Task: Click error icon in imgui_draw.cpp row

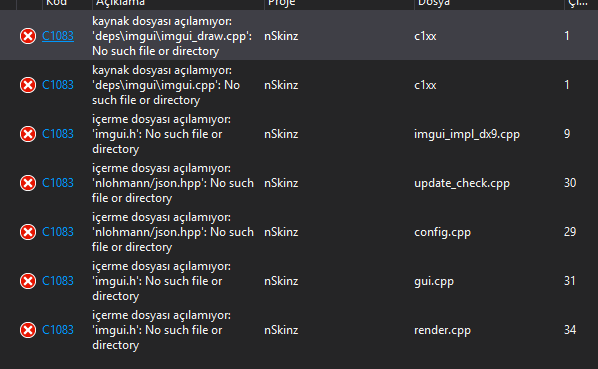Action: 28,36
